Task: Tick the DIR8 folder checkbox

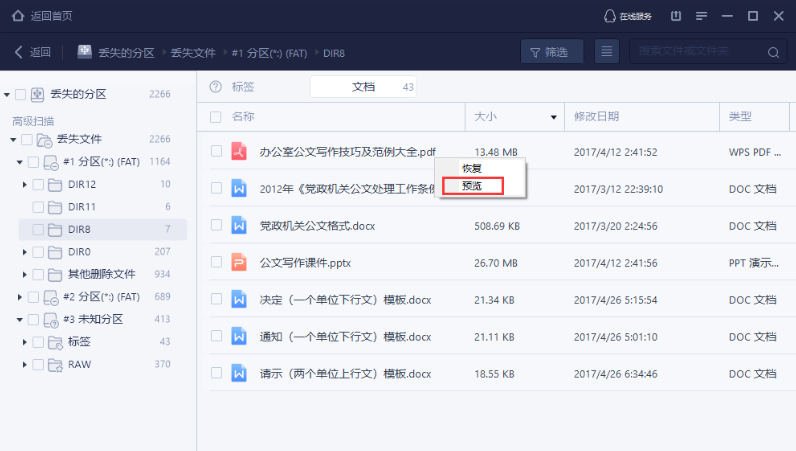Action: 39,230
